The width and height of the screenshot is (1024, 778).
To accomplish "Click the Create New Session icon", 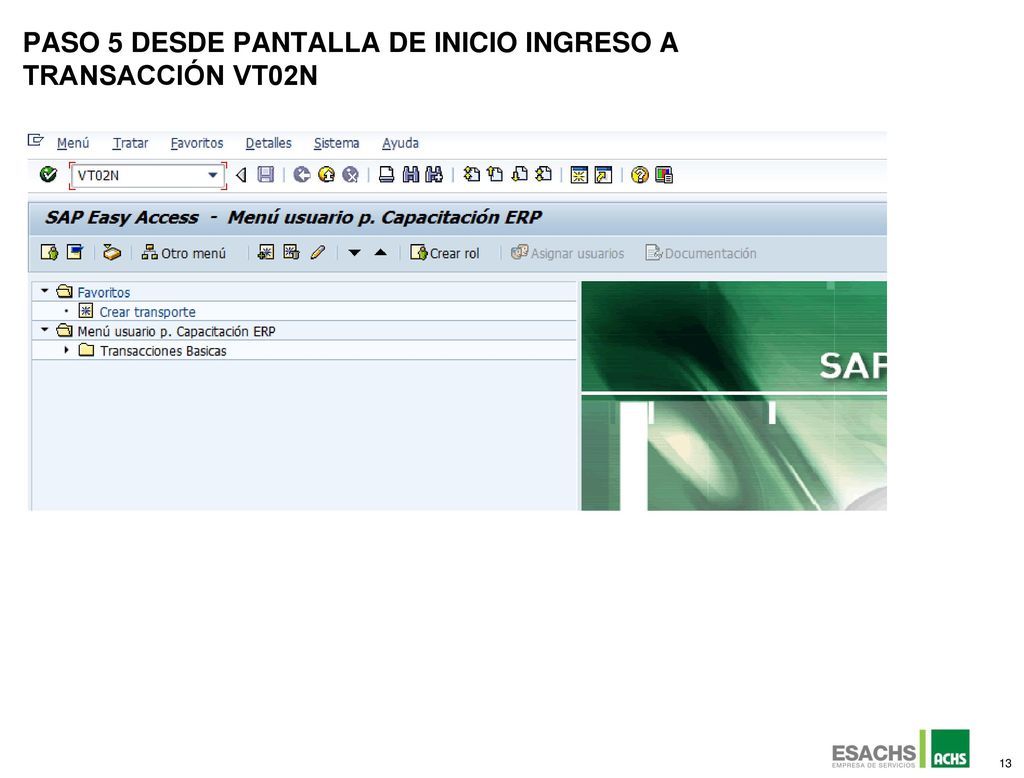I will 579,175.
